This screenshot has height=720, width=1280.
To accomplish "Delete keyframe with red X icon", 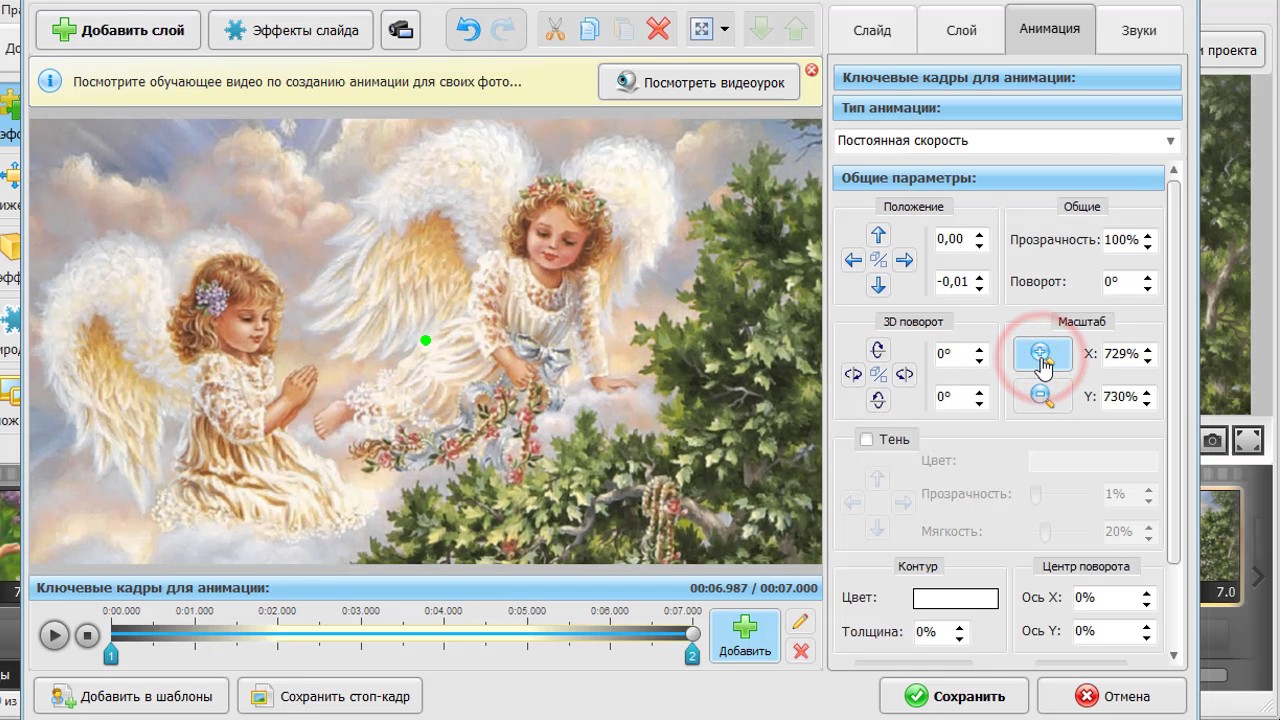I will point(800,651).
